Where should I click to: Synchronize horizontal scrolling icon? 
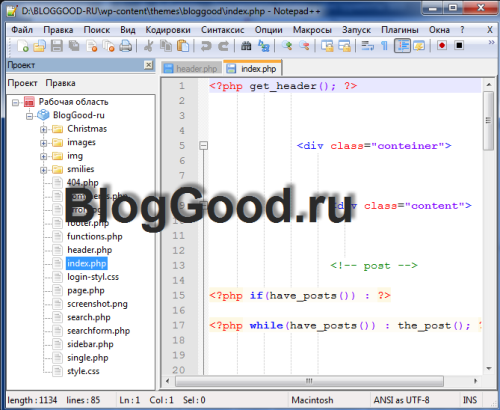coord(344,46)
